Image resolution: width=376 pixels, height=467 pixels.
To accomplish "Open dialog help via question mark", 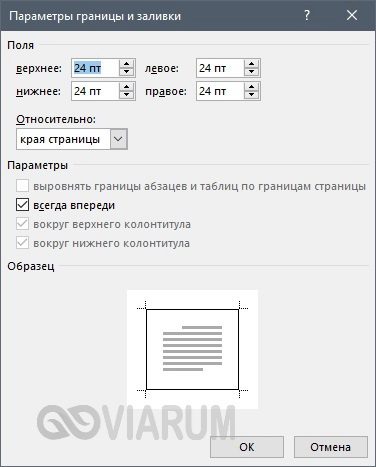I will 307,15.
